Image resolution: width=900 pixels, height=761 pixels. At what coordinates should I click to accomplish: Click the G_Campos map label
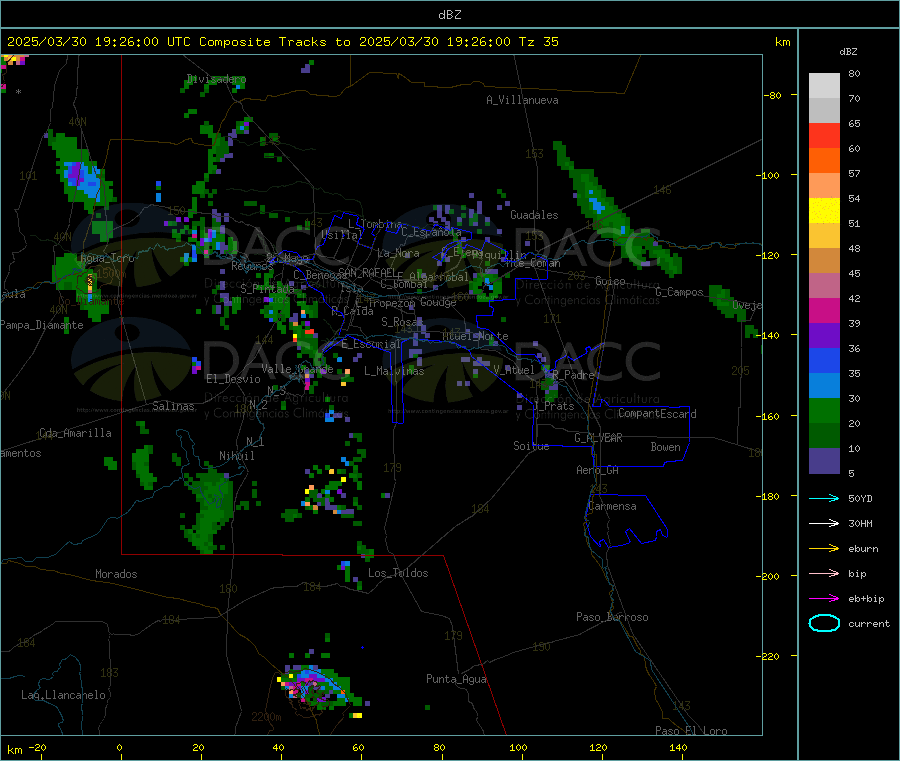pyautogui.click(x=679, y=292)
